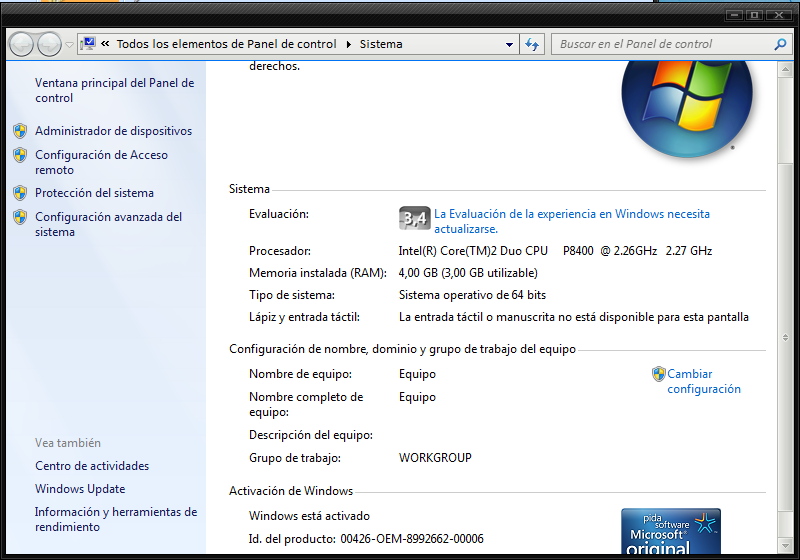Click the refresh button beside the address bar

click(x=532, y=44)
